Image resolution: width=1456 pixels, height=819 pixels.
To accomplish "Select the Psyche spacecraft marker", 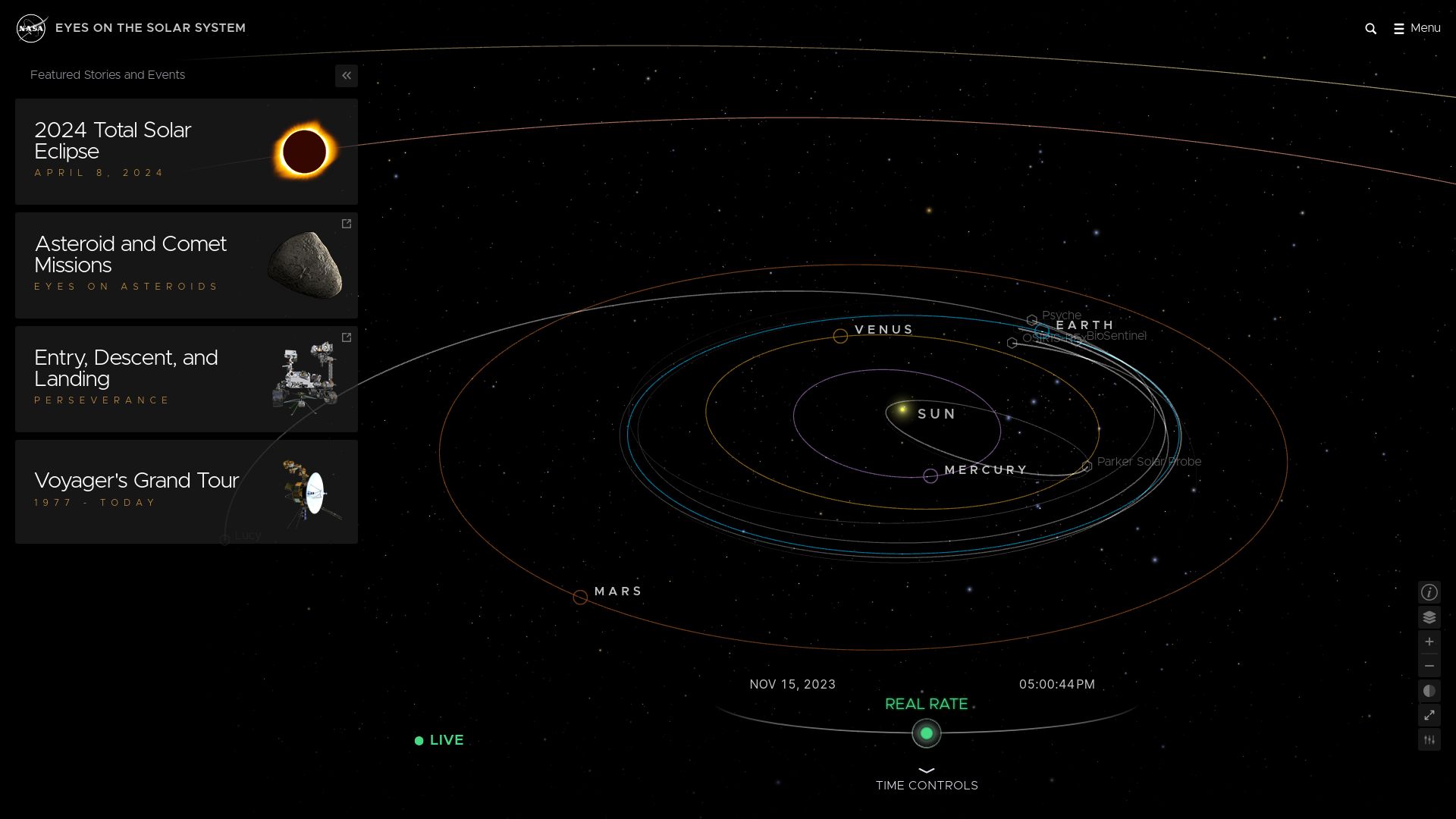I will (1032, 320).
